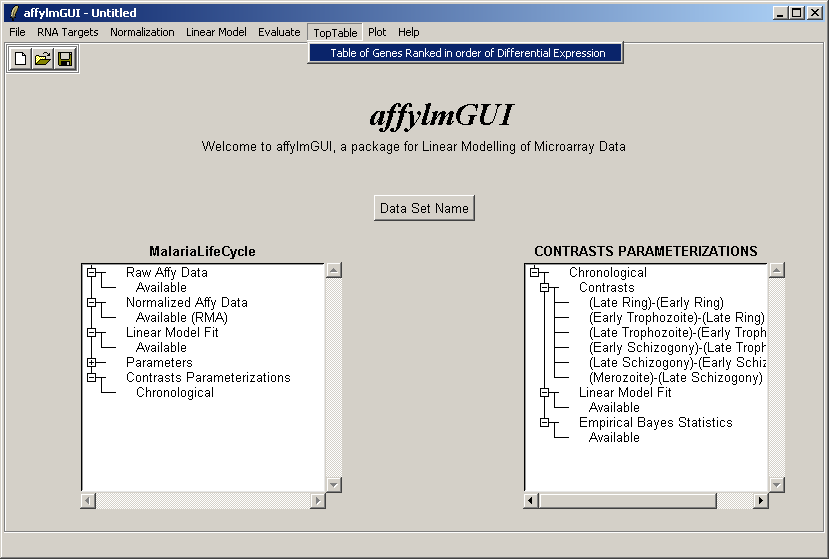829x559 pixels.
Task: Open the Linear Model menu
Action: (x=216, y=32)
